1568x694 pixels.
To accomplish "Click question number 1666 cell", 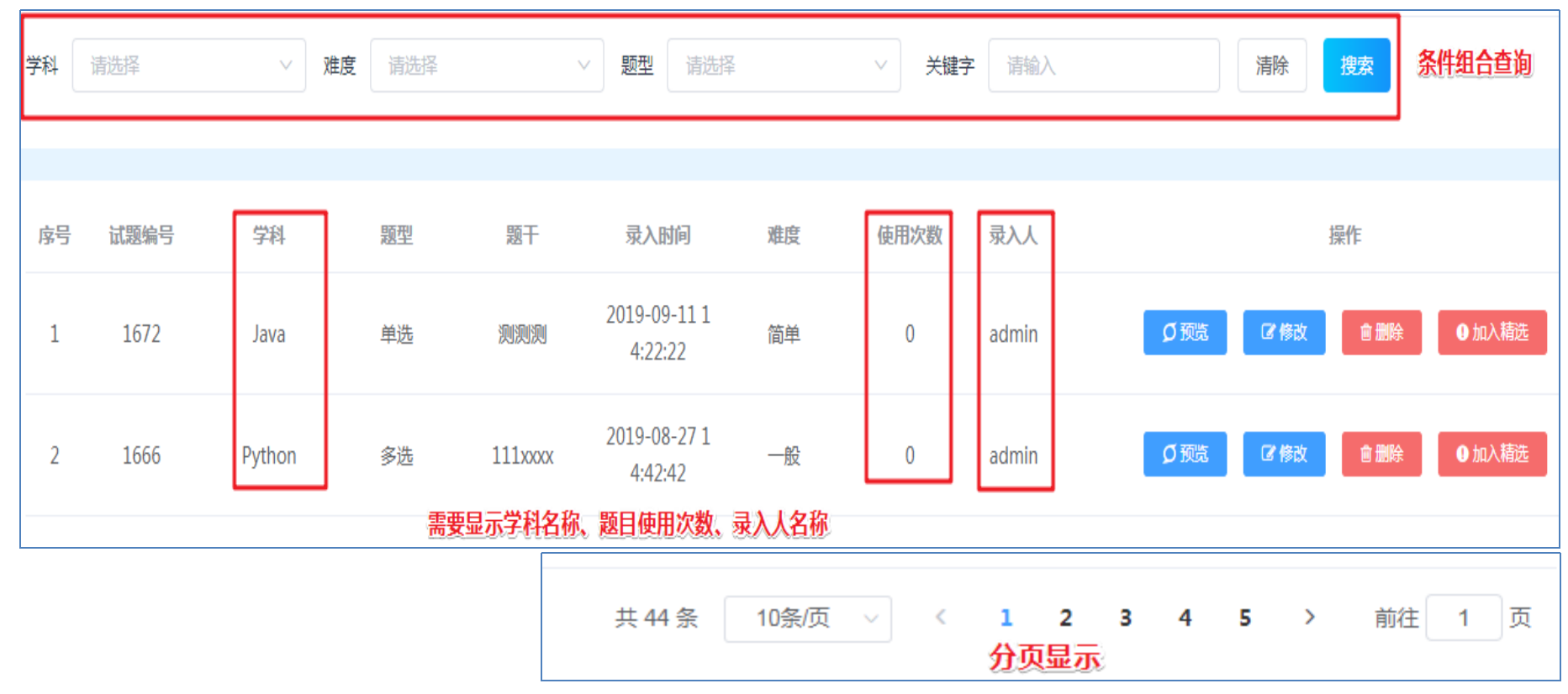I will point(141,456).
